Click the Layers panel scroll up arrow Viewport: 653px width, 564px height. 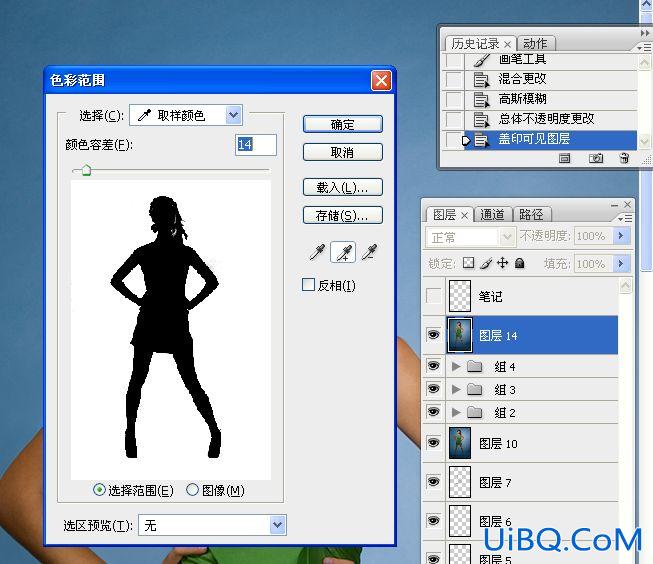[626, 286]
